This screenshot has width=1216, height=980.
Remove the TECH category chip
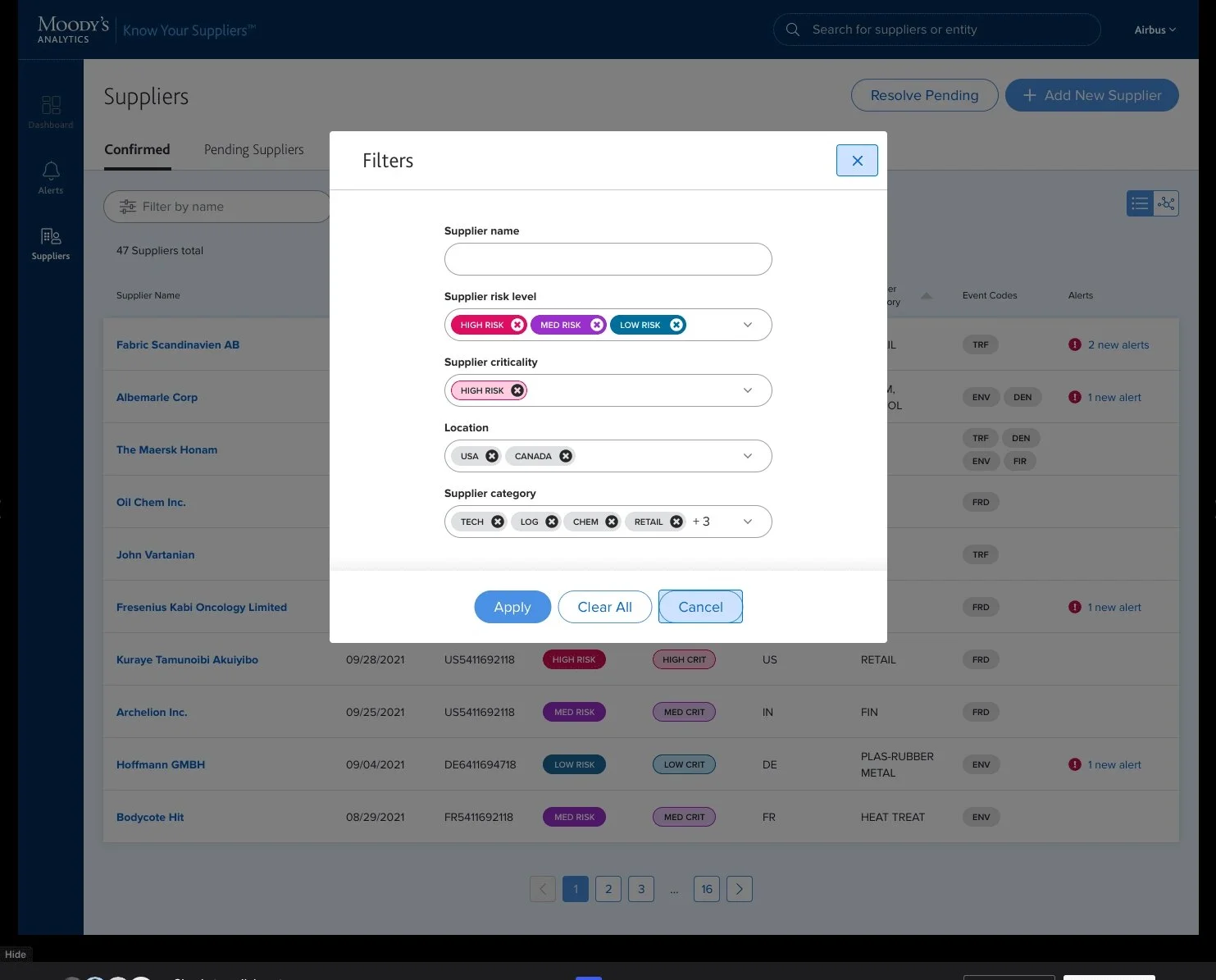coord(498,522)
